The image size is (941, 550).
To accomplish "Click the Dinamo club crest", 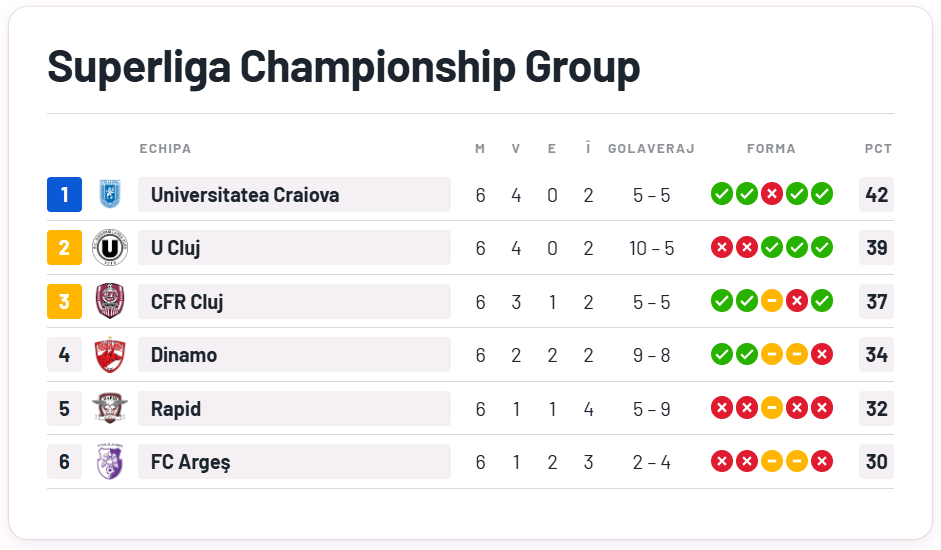I will 109,355.
